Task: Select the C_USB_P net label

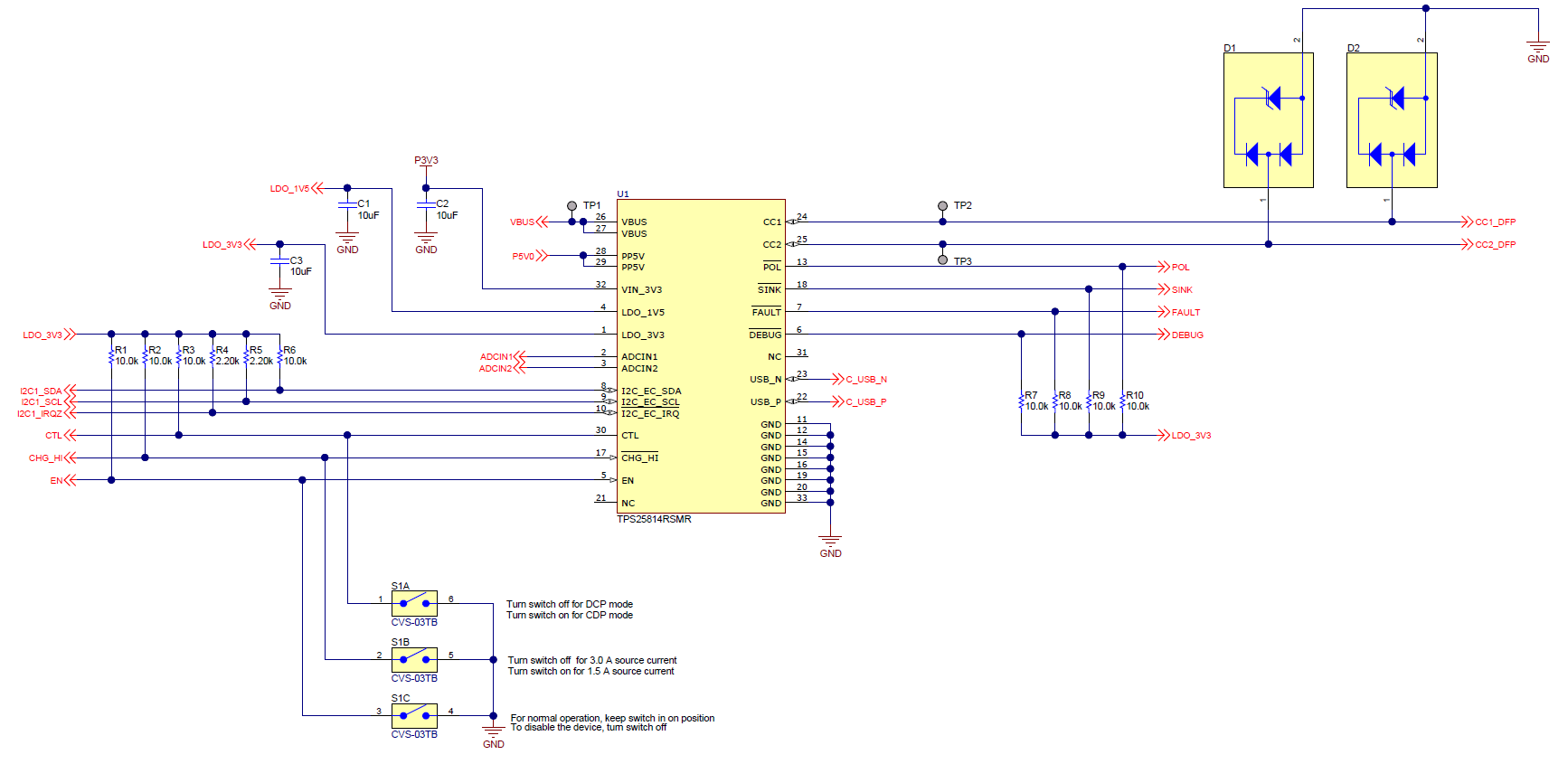Action: [x=866, y=402]
